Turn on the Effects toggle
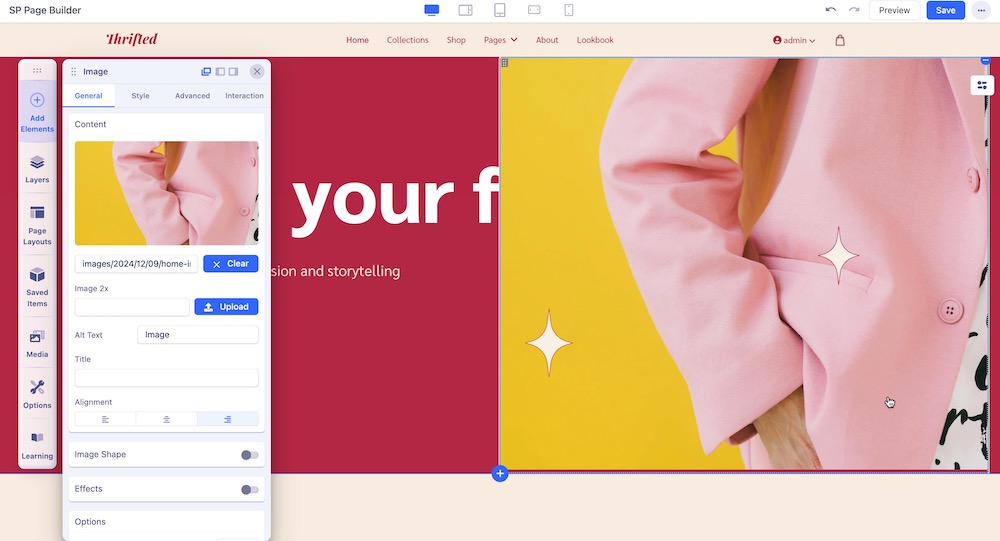The width and height of the screenshot is (1000, 541). click(x=249, y=489)
